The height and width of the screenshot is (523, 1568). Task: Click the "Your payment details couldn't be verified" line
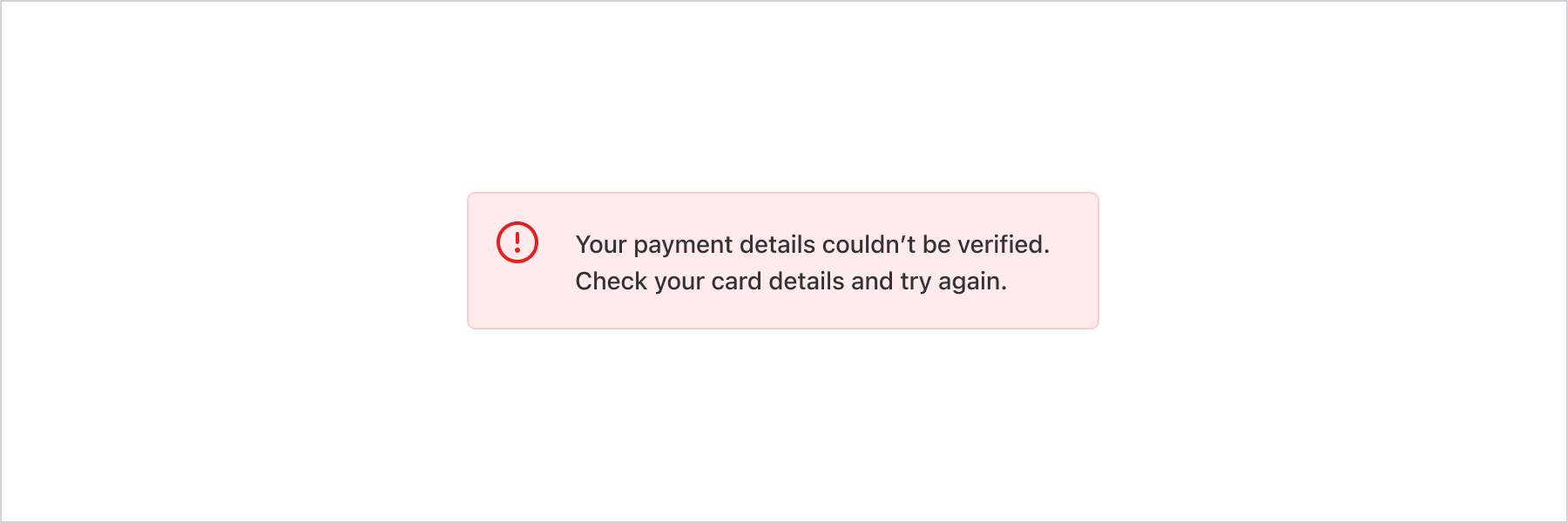click(x=812, y=245)
